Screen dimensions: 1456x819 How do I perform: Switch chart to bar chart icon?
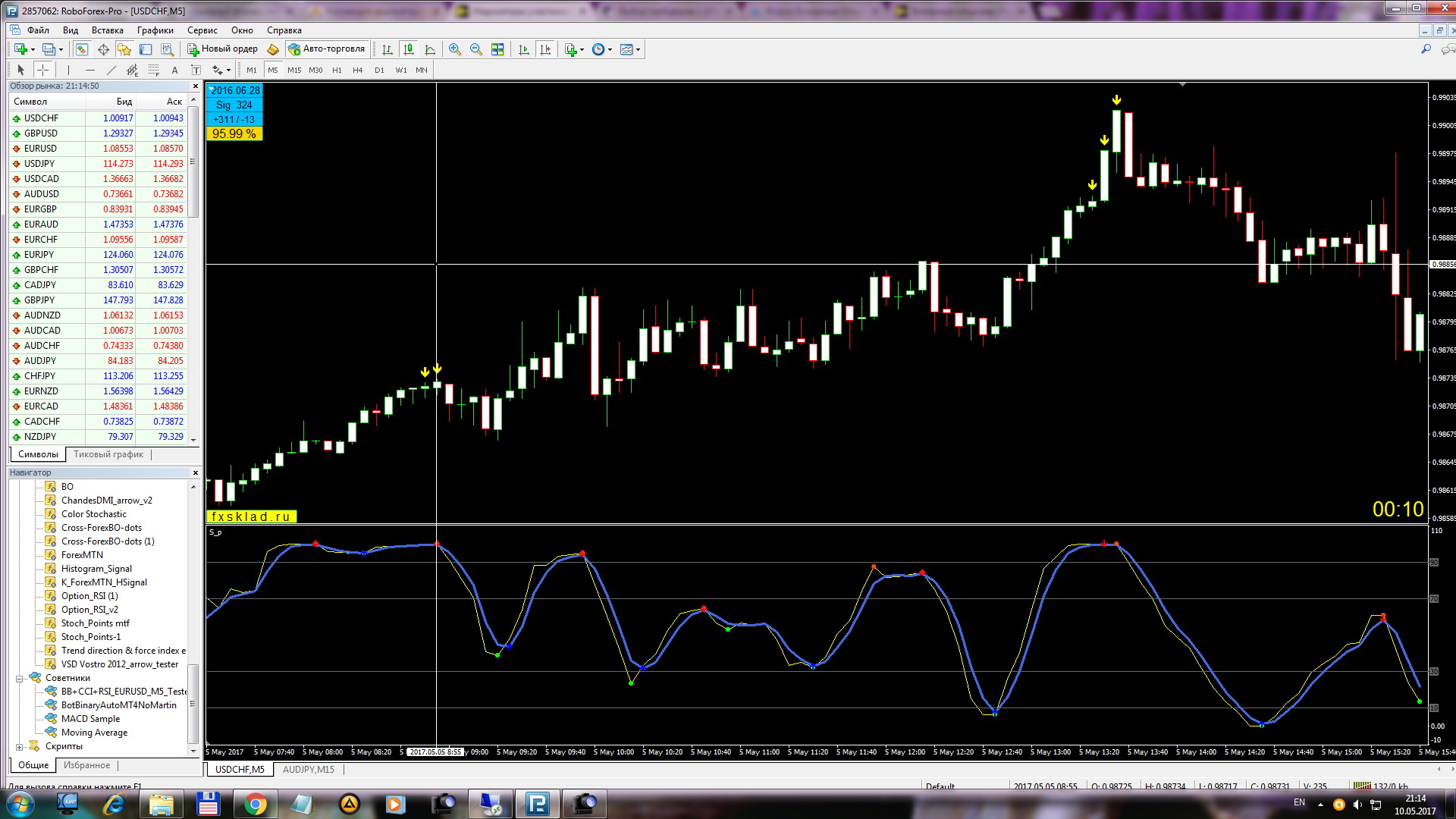pos(388,49)
